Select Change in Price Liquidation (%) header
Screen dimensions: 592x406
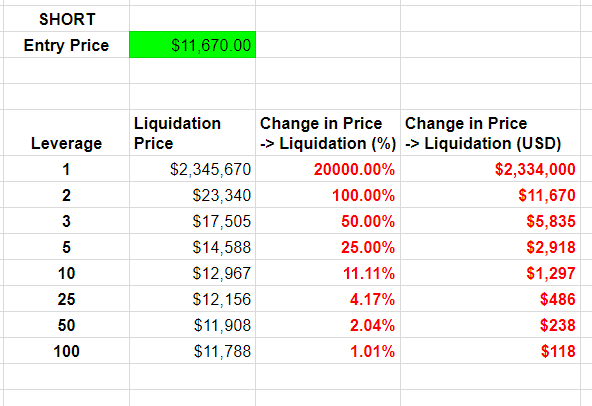(x=328, y=133)
